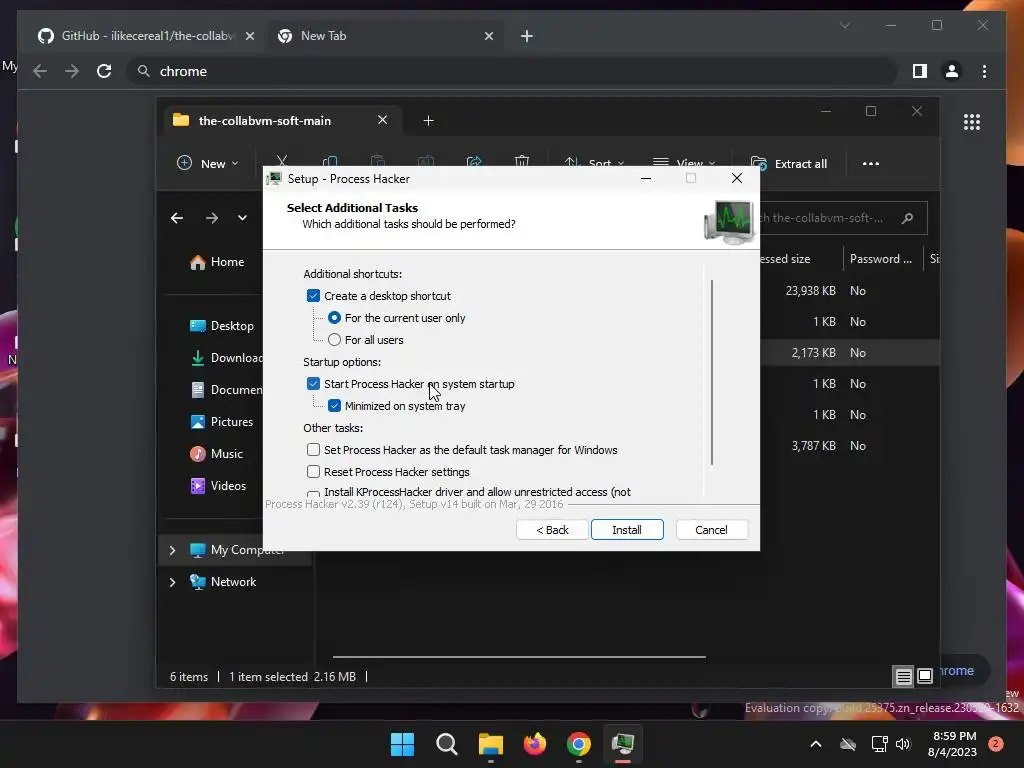Open Google Chrome from taskbar
The height and width of the screenshot is (768, 1024).
[579, 744]
